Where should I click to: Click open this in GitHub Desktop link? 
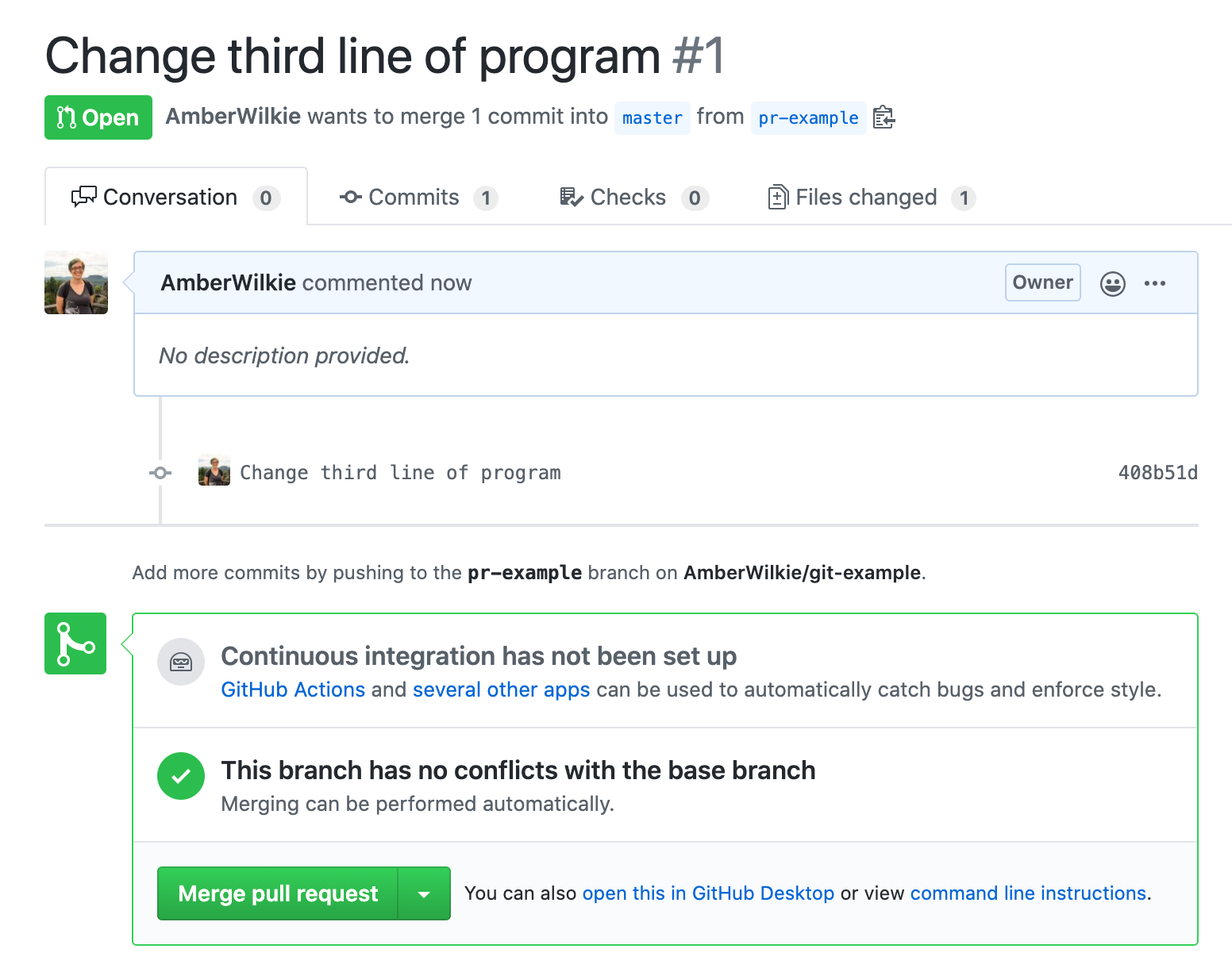coord(708,893)
